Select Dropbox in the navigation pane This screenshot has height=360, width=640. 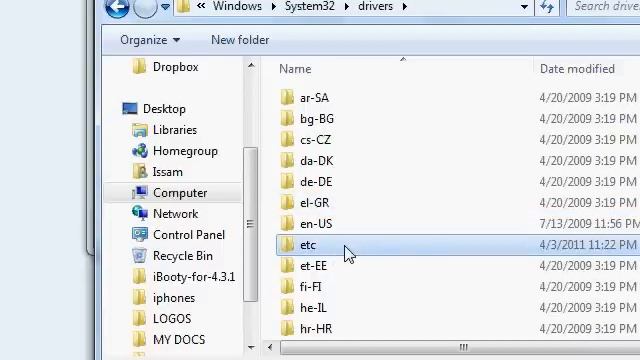click(x=176, y=67)
